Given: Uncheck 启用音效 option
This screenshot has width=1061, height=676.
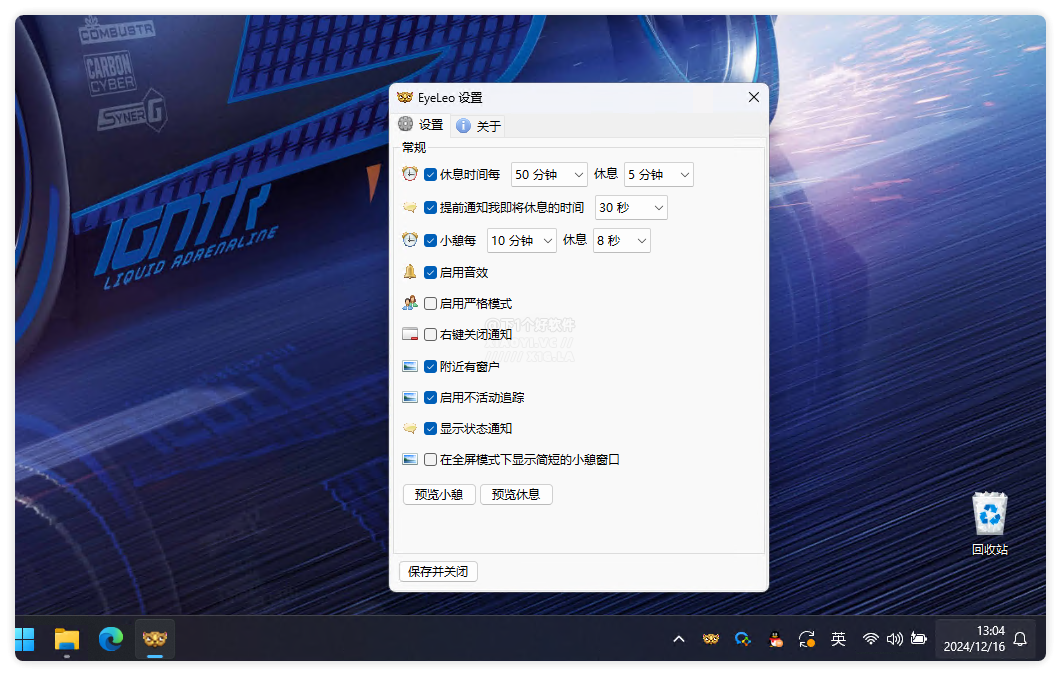Looking at the screenshot, I should [430, 272].
